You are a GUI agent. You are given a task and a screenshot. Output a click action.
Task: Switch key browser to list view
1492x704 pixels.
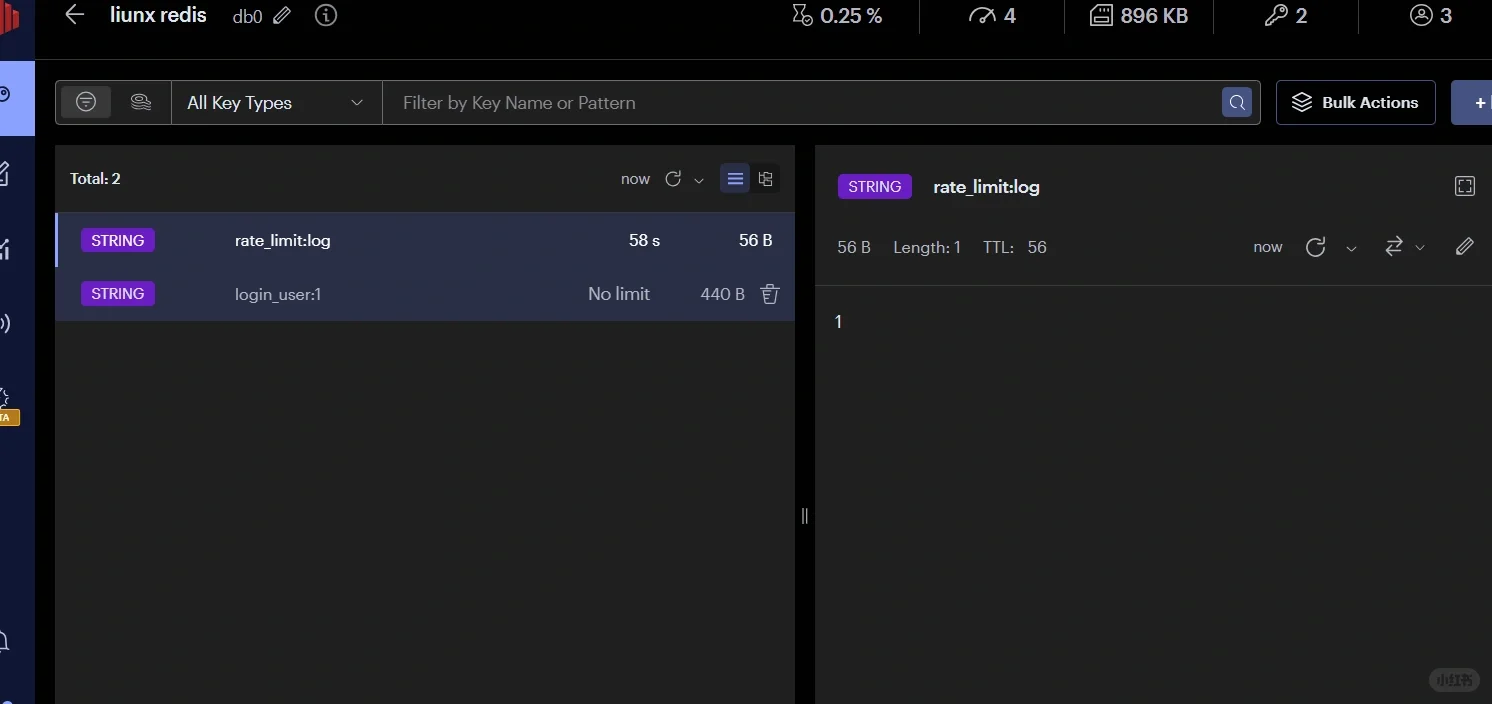(x=735, y=179)
